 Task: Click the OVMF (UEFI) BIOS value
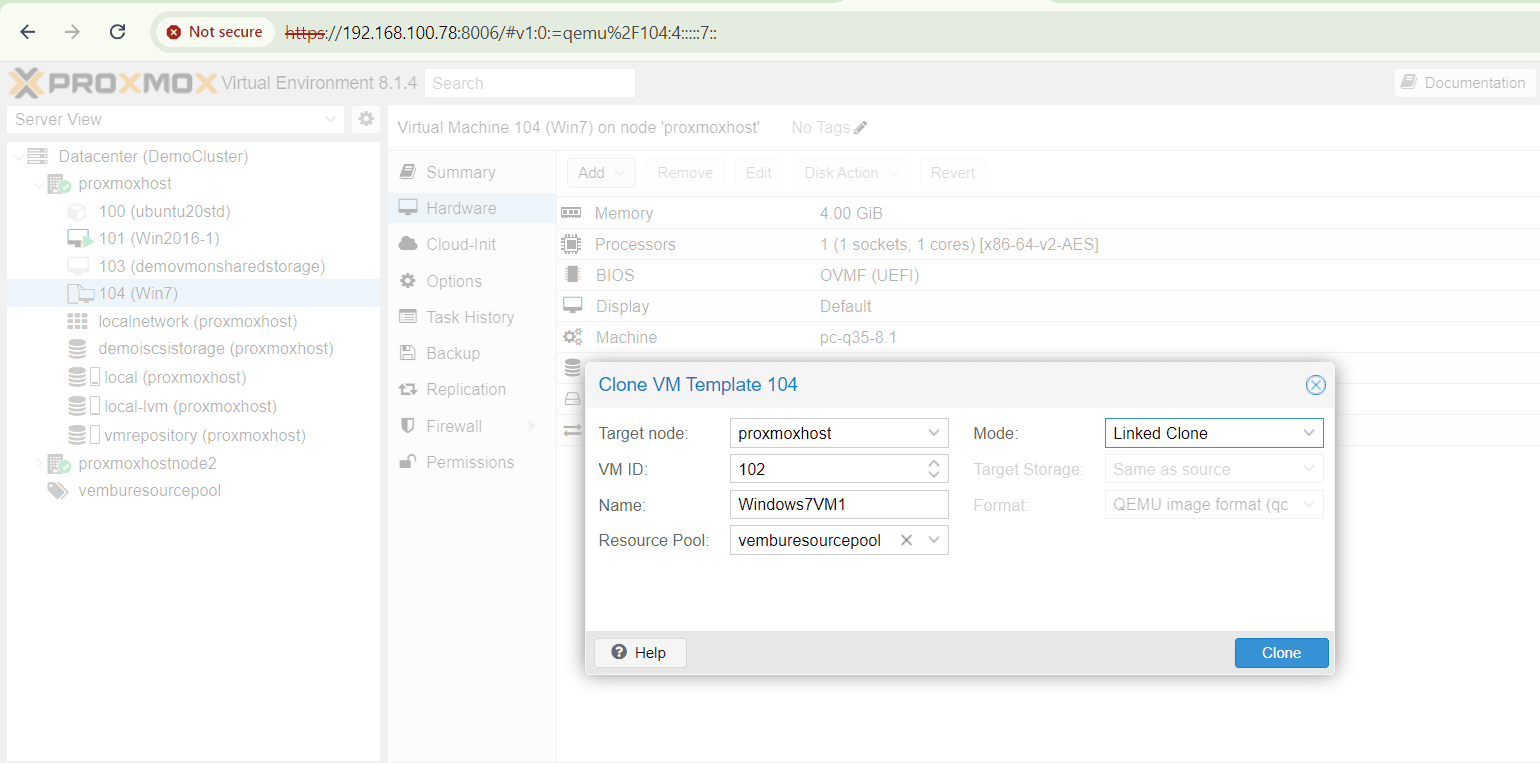click(869, 275)
